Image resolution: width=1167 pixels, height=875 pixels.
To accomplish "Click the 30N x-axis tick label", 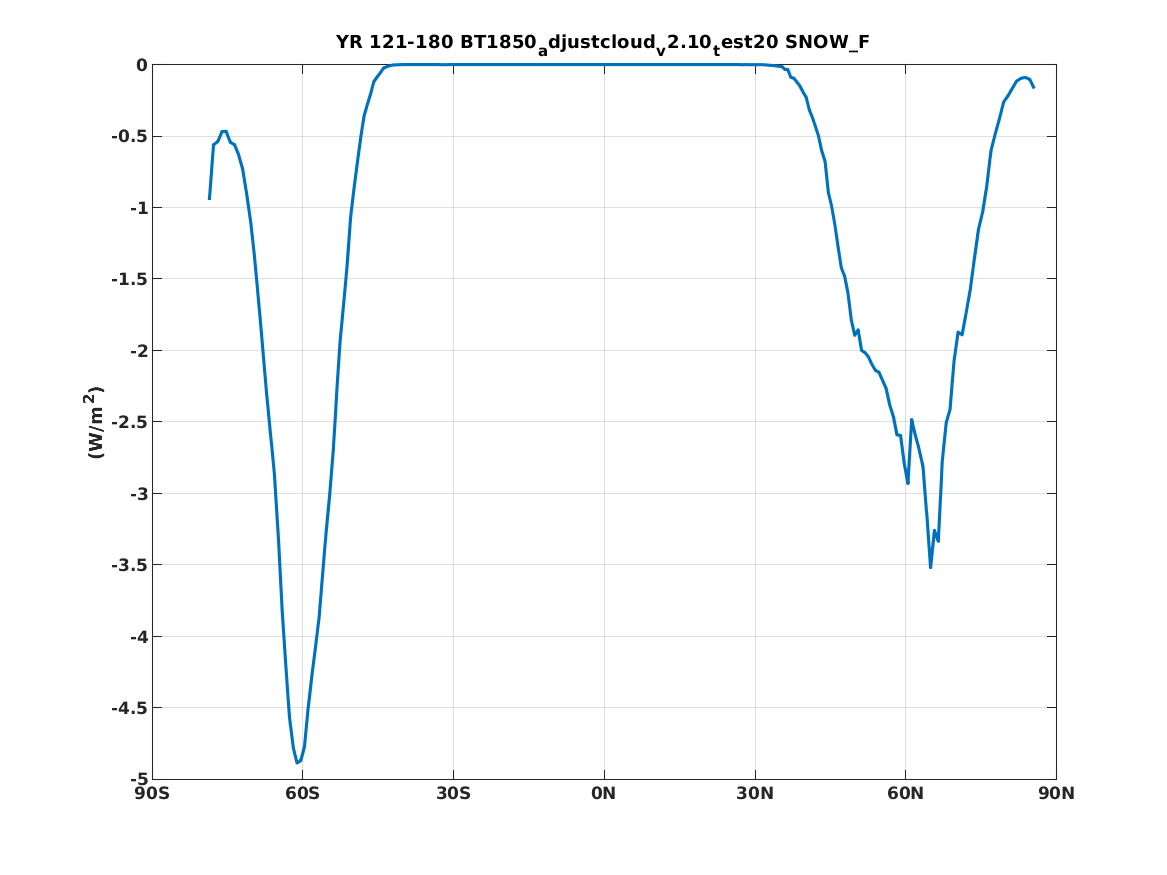I will tap(755, 794).
